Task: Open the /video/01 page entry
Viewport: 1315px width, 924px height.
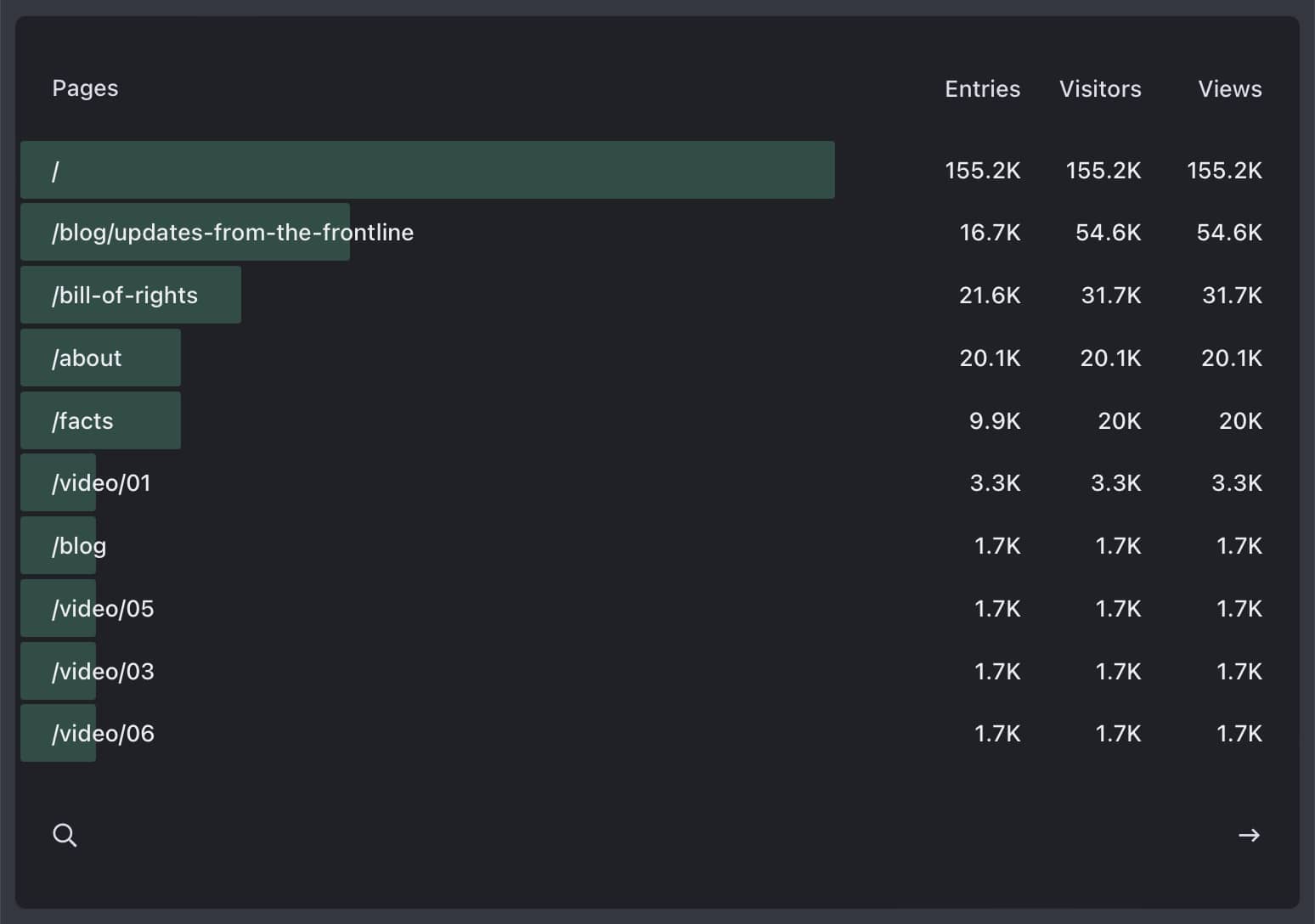Action: click(x=101, y=483)
